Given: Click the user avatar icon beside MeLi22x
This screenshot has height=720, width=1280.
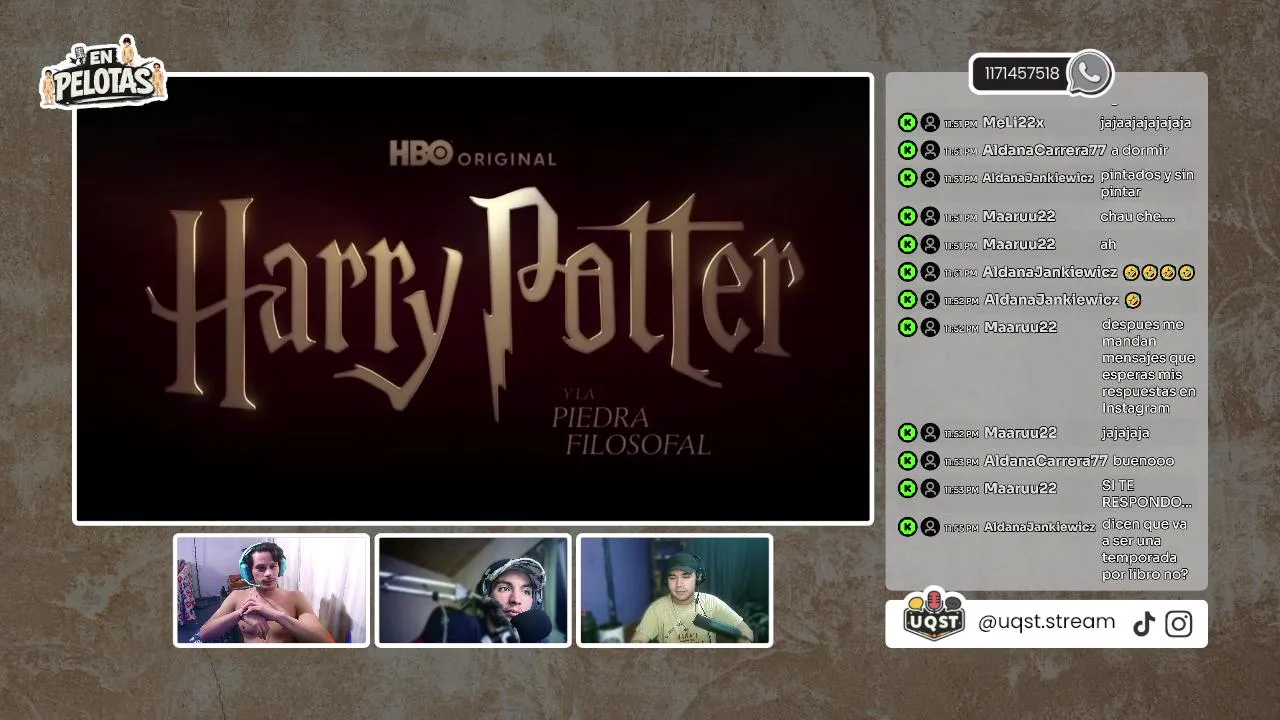Looking at the screenshot, I should 930,123.
